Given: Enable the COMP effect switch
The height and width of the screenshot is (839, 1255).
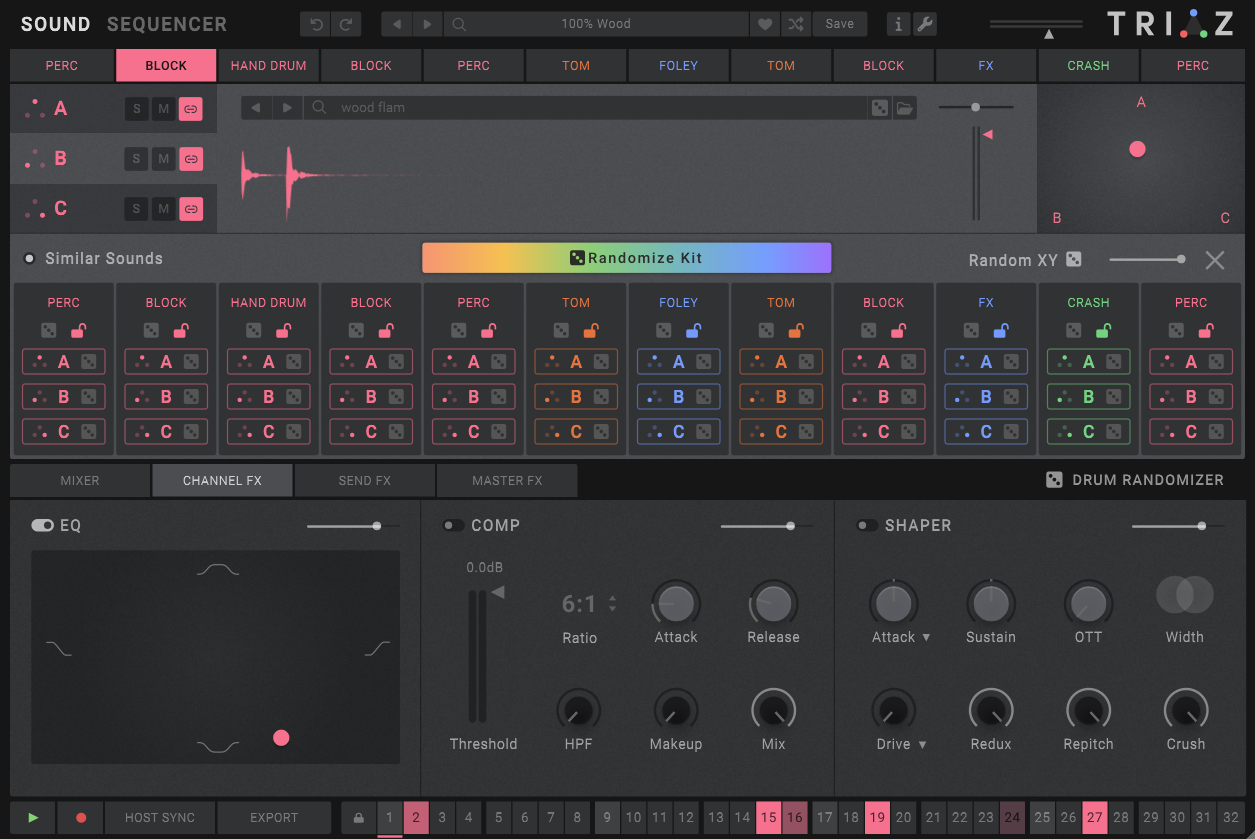Looking at the screenshot, I should tap(454, 525).
